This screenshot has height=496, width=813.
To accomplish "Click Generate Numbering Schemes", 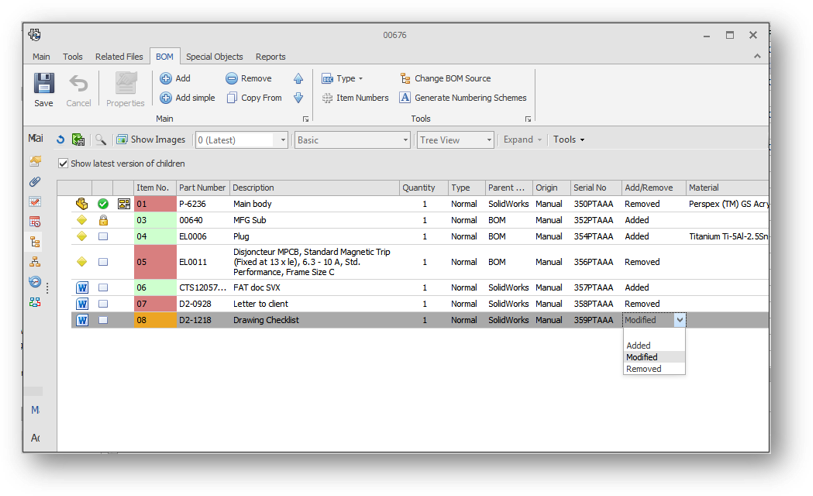I will point(463,97).
